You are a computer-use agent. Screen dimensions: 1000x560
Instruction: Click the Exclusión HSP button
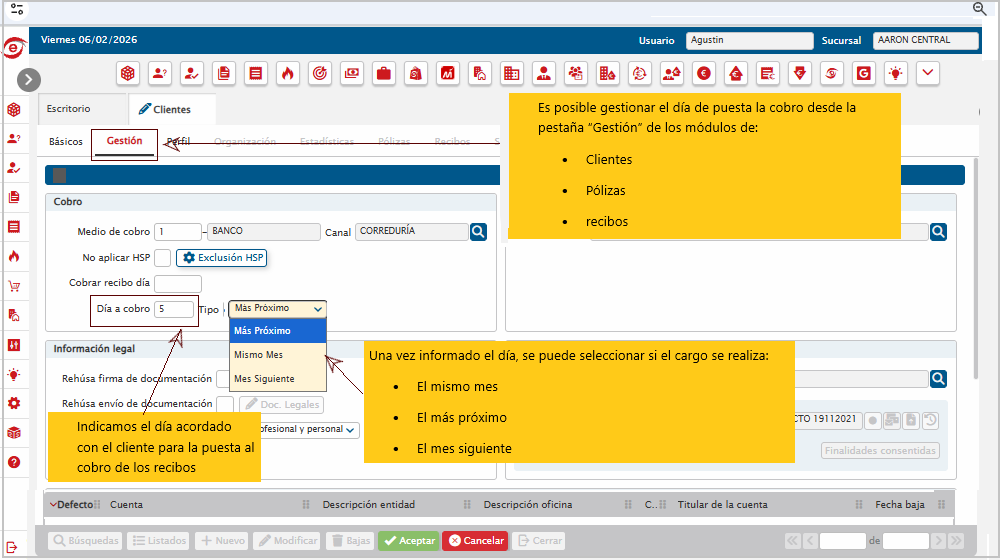coord(222,258)
